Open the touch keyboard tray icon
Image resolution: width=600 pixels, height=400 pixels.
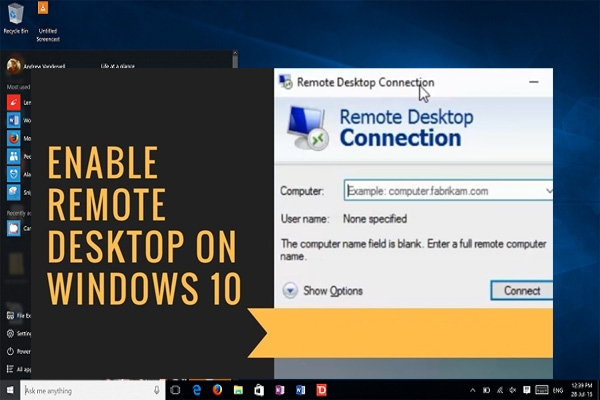point(541,390)
